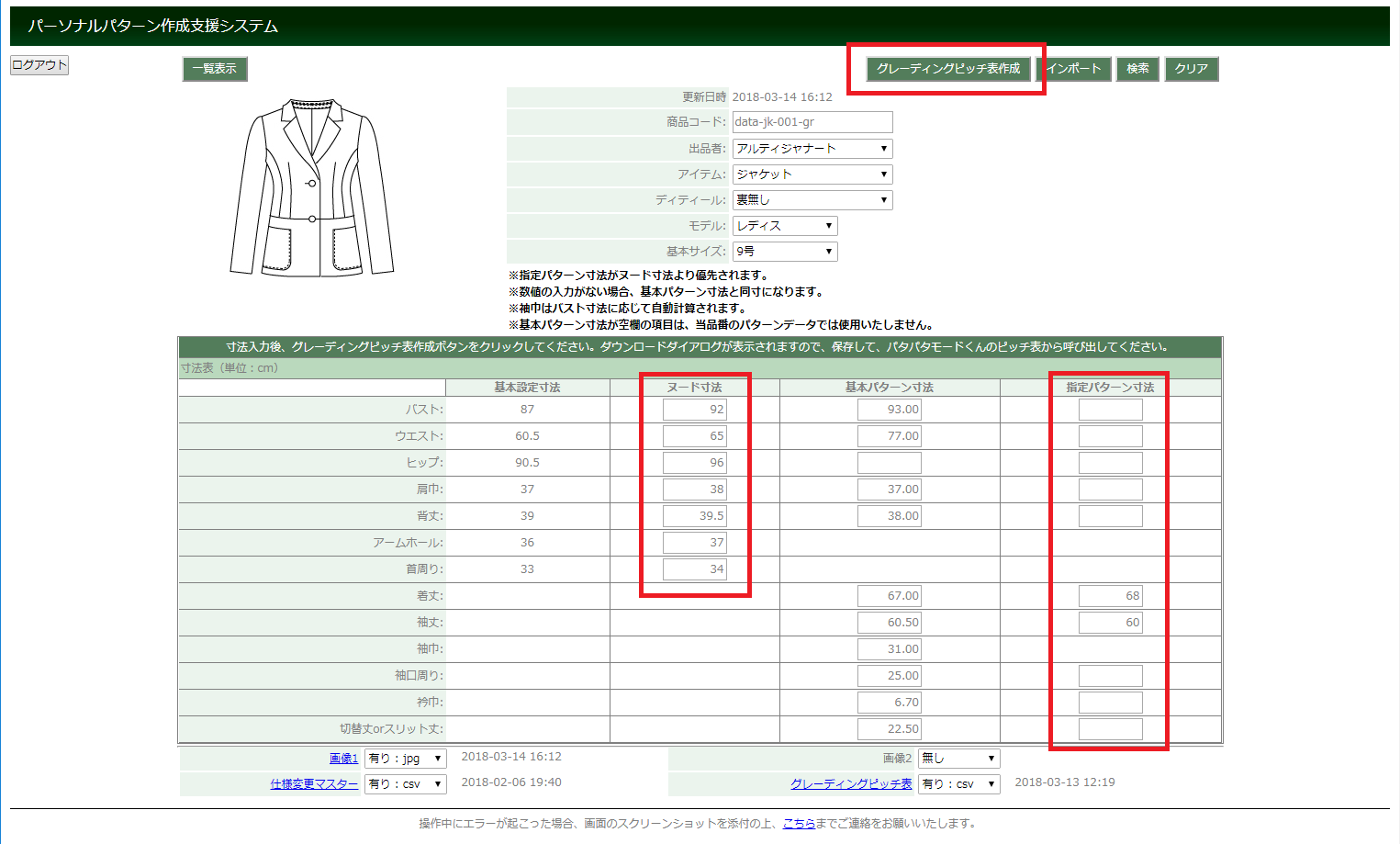The width and height of the screenshot is (1400, 844).
Task: Click the こちら contact link
Action: (x=799, y=824)
